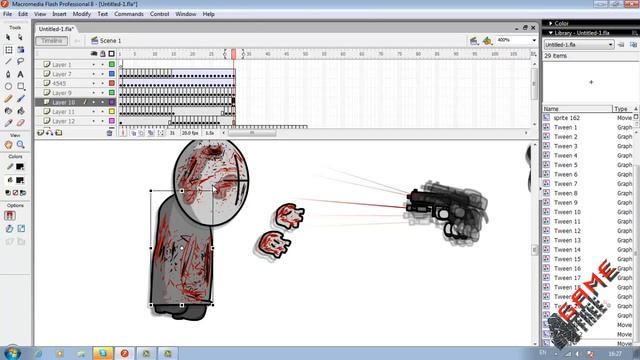The width and height of the screenshot is (640, 360).
Task: Select the Oval tool
Action: tap(8, 87)
